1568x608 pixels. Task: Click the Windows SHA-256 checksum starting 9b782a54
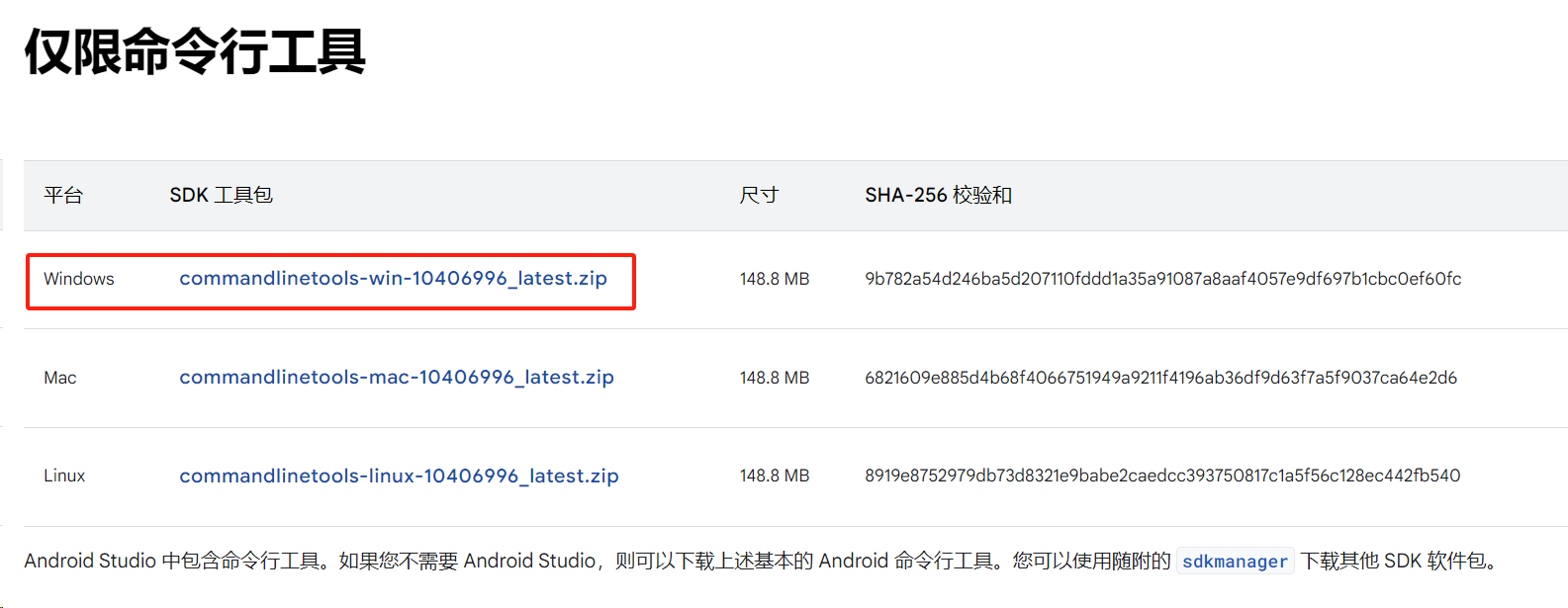[1162, 280]
